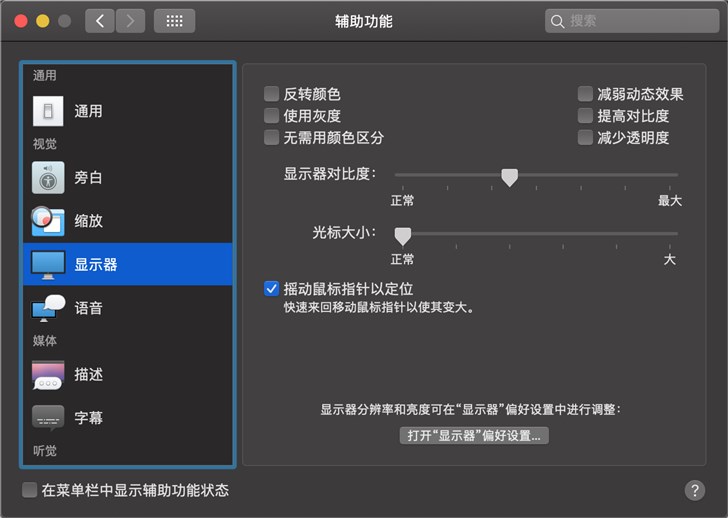Open the 通用 item label in the sidebar
Image resolution: width=728 pixels, height=518 pixels.
coord(88,111)
